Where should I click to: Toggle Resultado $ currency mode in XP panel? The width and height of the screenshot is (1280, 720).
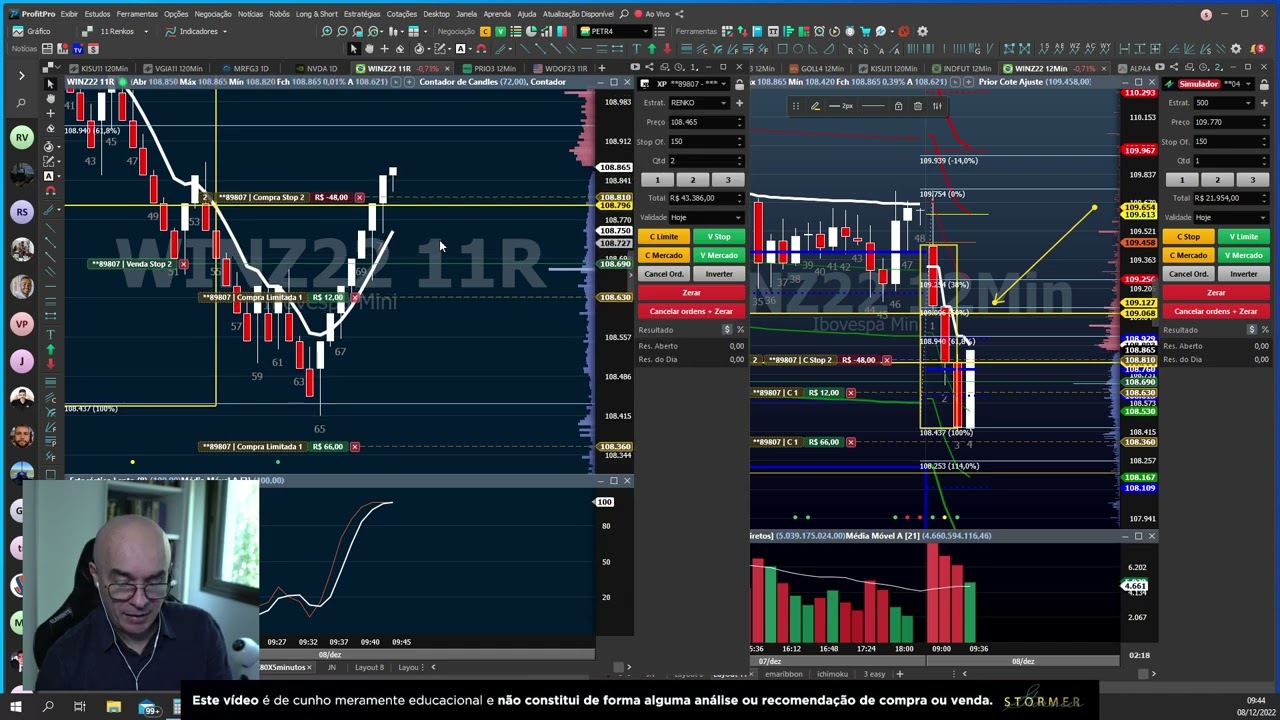[727, 330]
